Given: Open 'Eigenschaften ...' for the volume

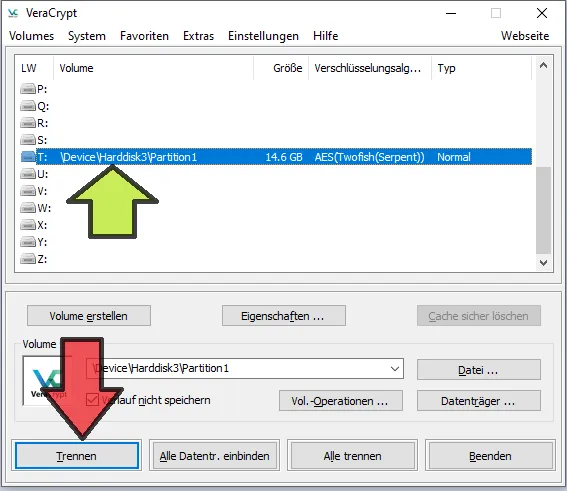Looking at the screenshot, I should coord(284,316).
